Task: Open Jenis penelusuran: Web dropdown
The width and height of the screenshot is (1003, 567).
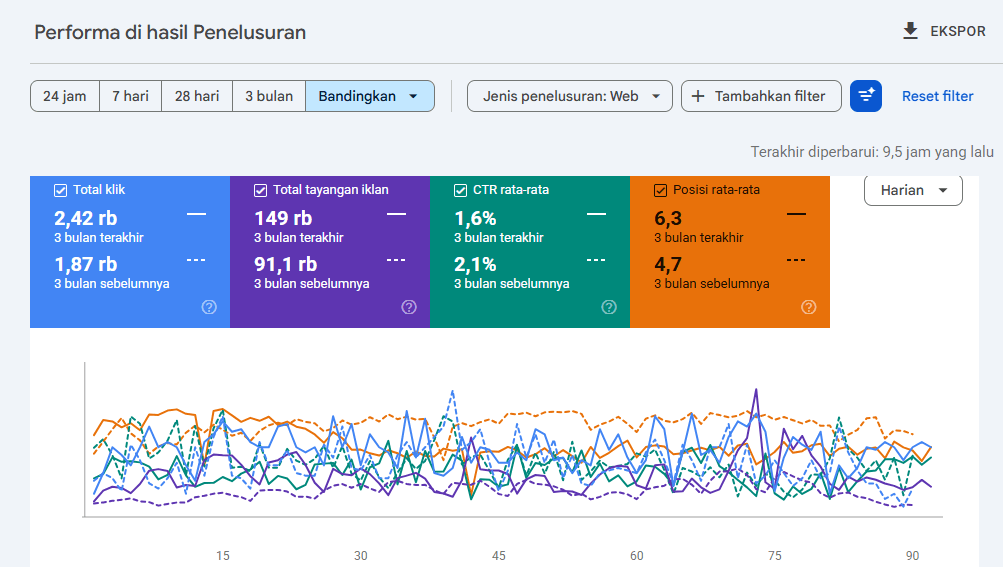Action: [569, 96]
